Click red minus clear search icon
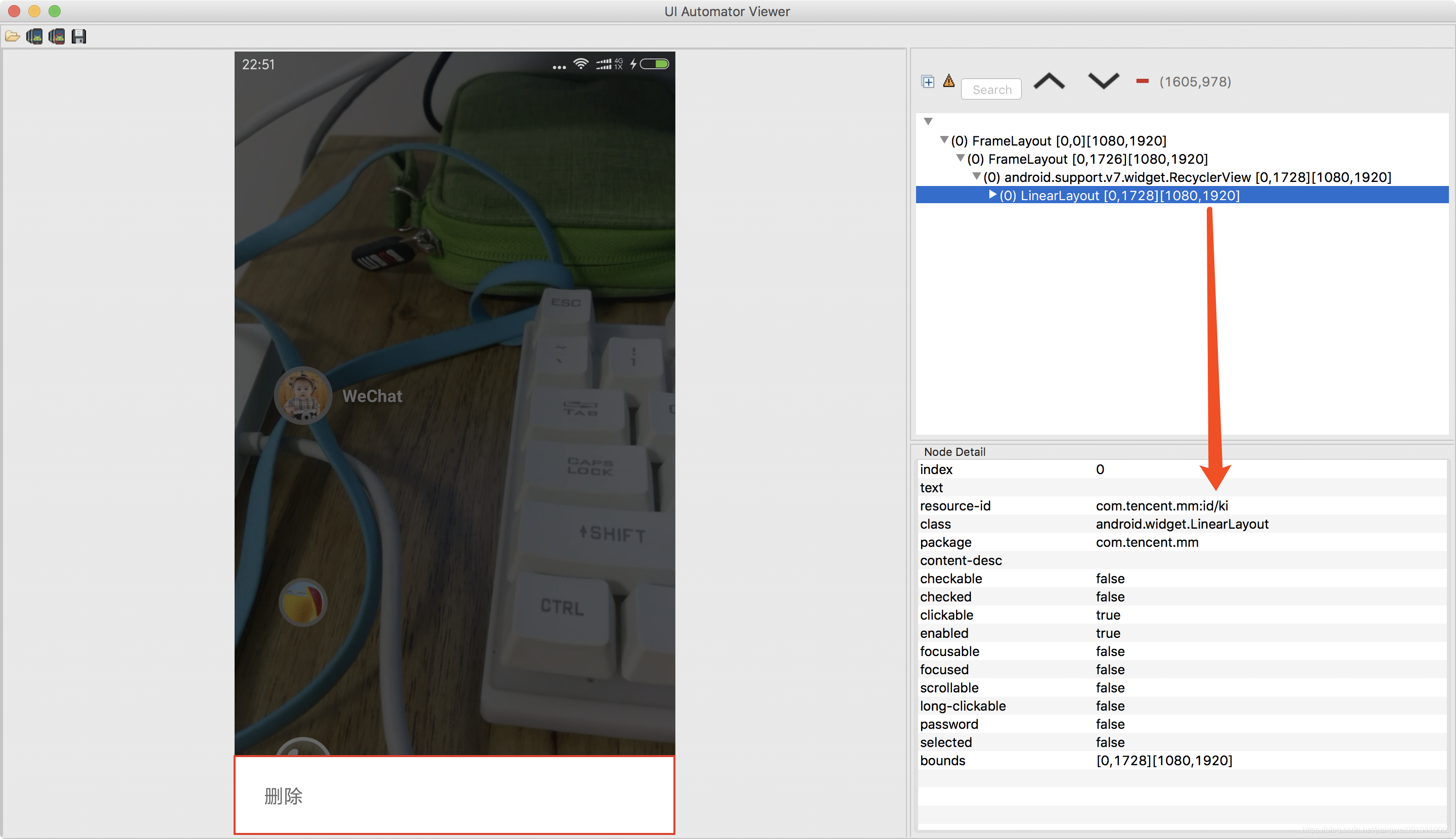Viewport: 1456px width, 839px height. [1143, 81]
